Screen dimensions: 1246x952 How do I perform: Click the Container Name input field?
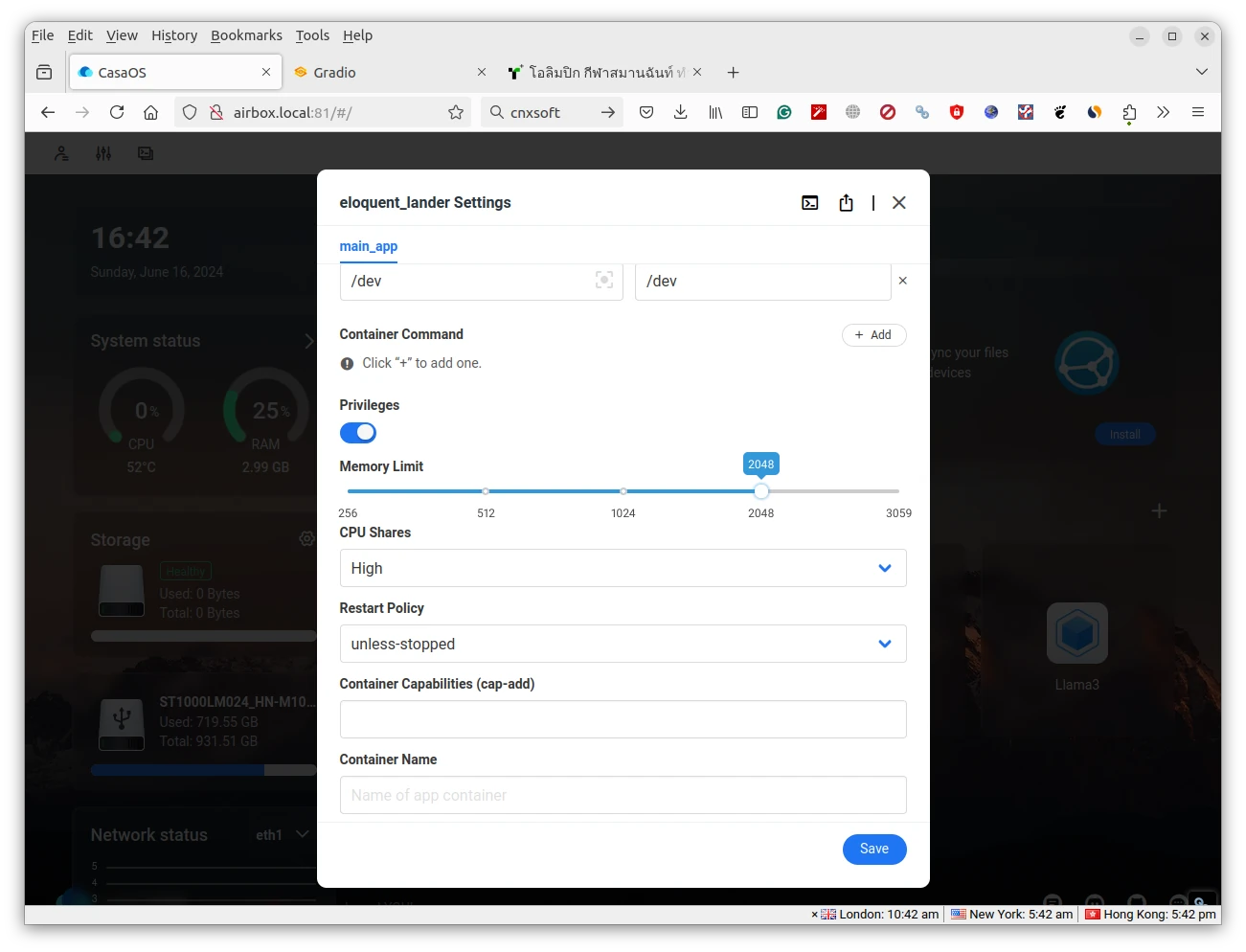coord(623,795)
